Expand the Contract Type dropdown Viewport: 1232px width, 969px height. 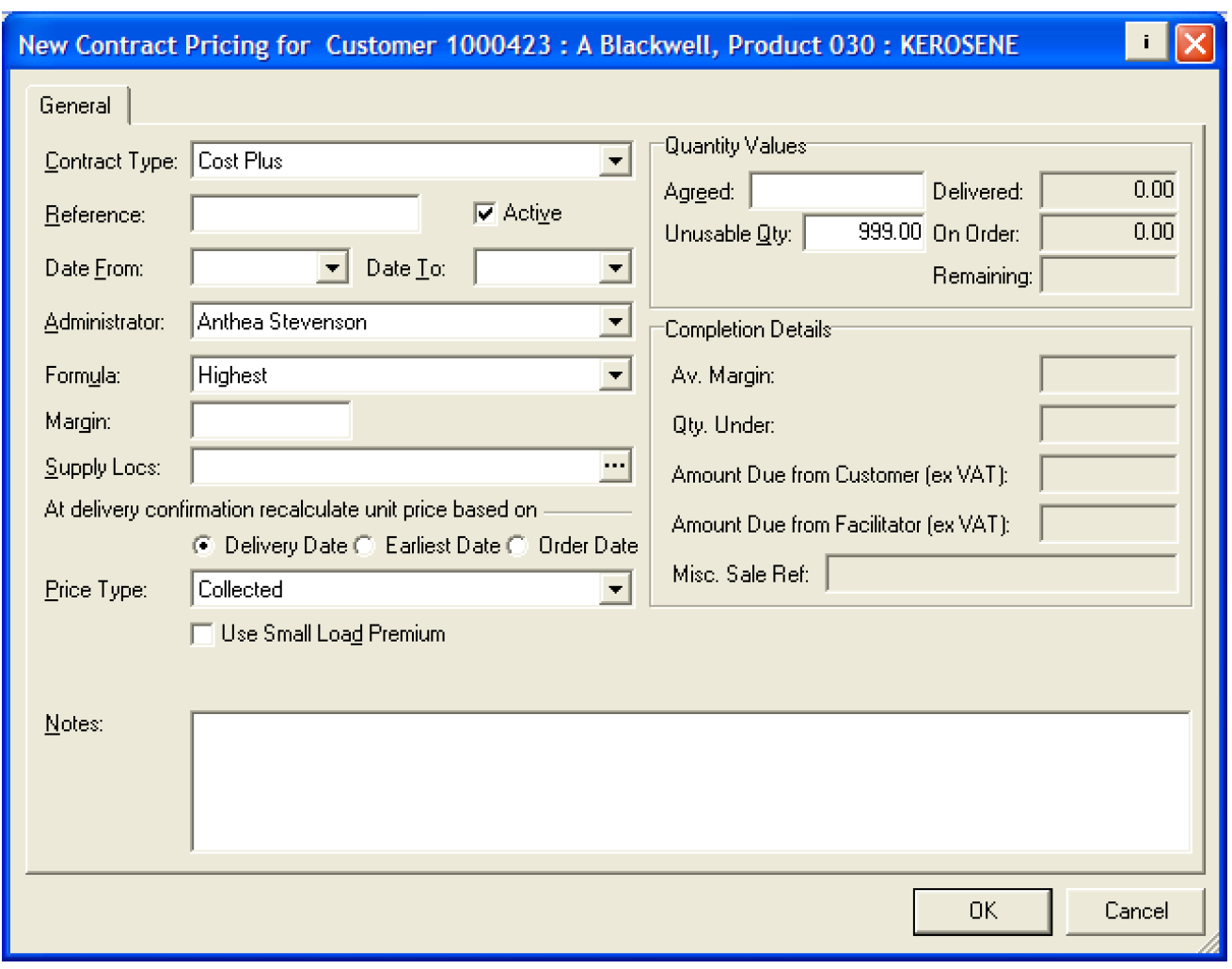614,161
